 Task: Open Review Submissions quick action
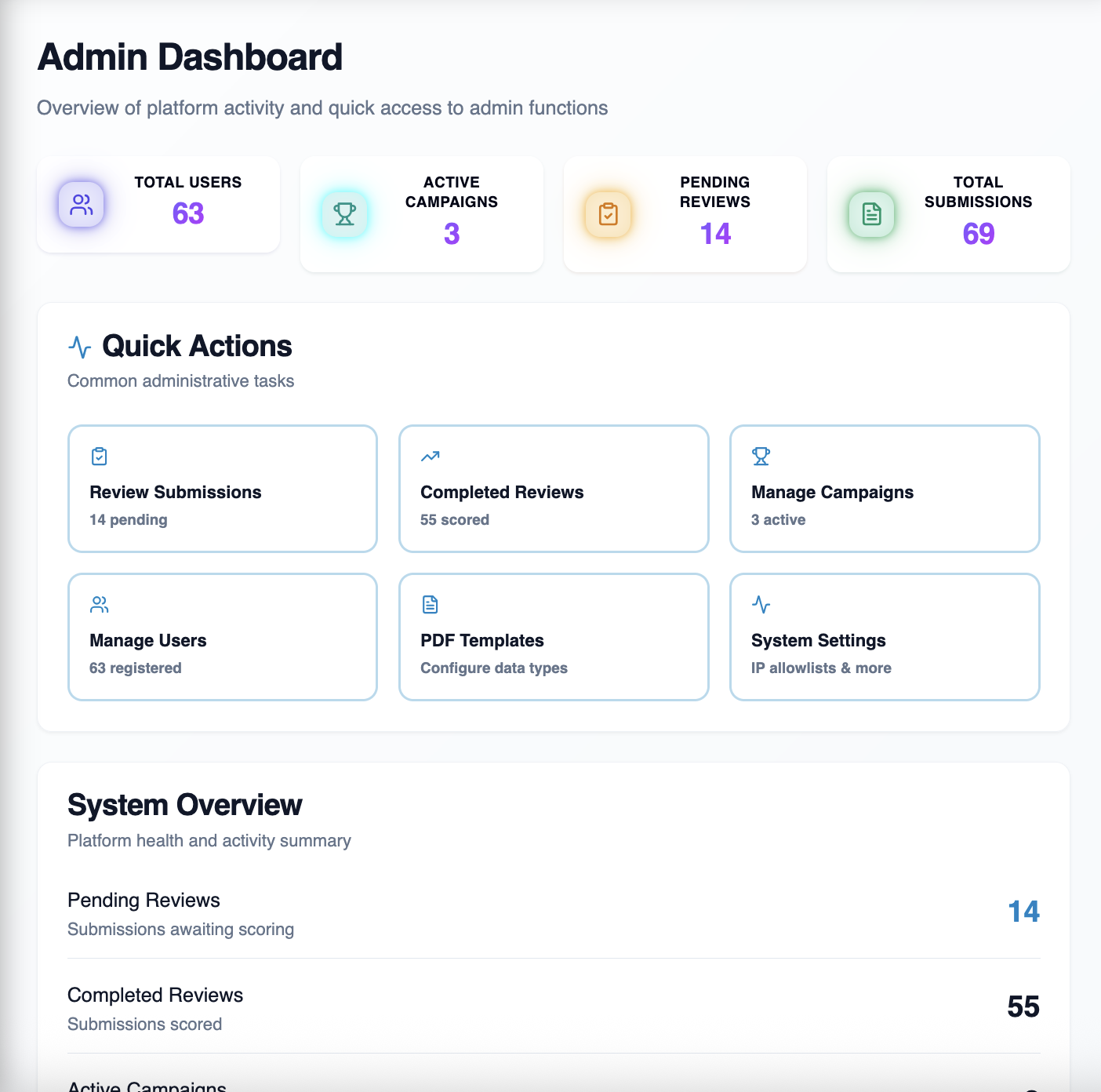click(223, 489)
